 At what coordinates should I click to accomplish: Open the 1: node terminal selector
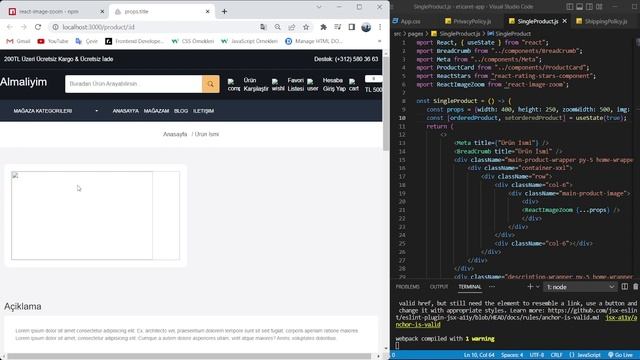point(580,287)
